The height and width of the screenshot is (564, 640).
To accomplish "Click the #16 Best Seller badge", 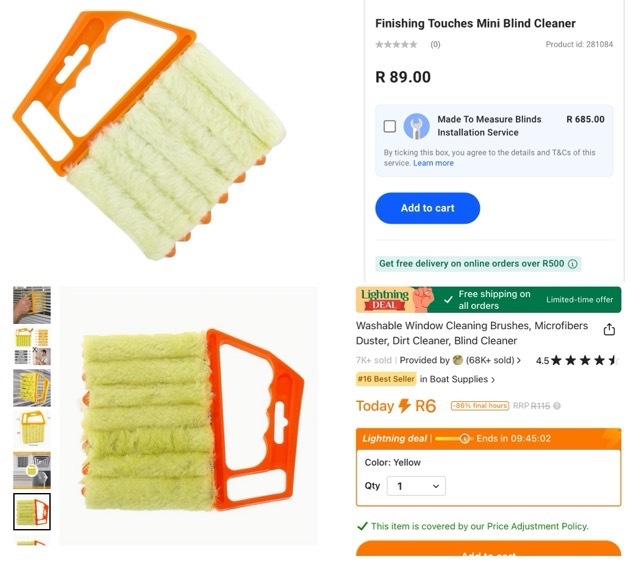I will pyautogui.click(x=386, y=379).
